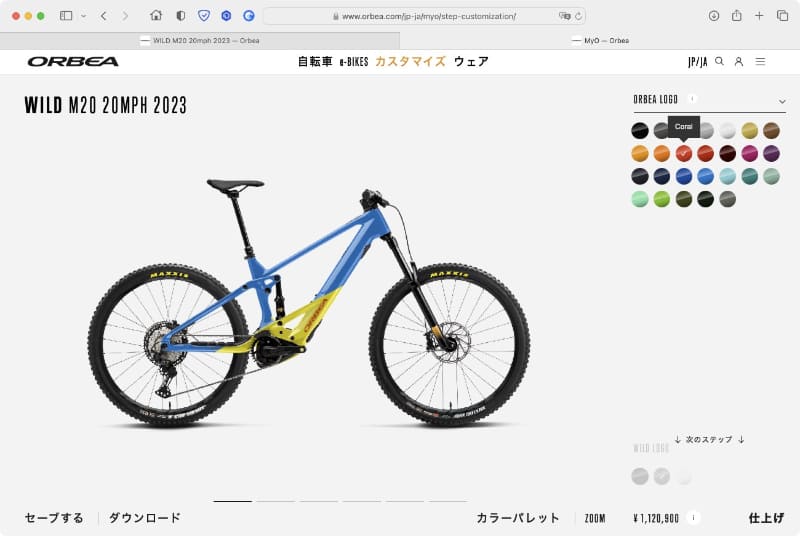
Task: Open the JP/JA language selector
Action: click(x=697, y=62)
